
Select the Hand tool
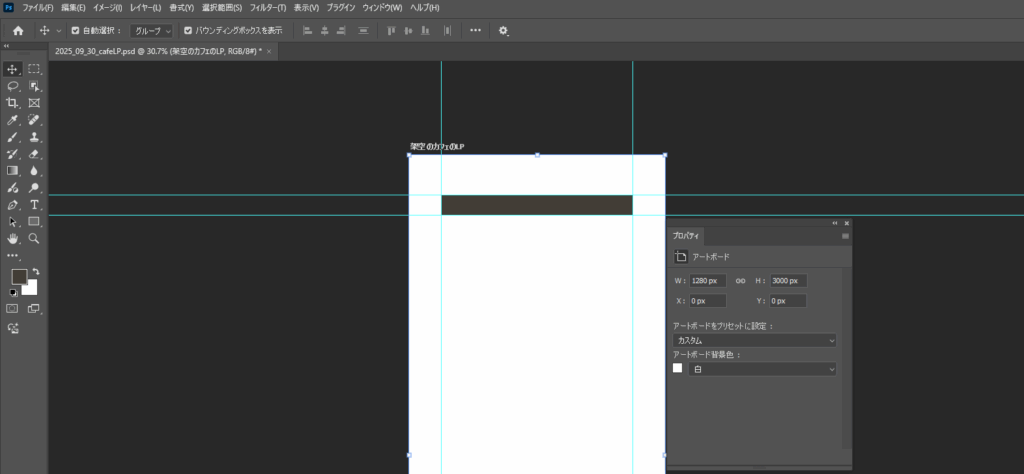[13, 239]
